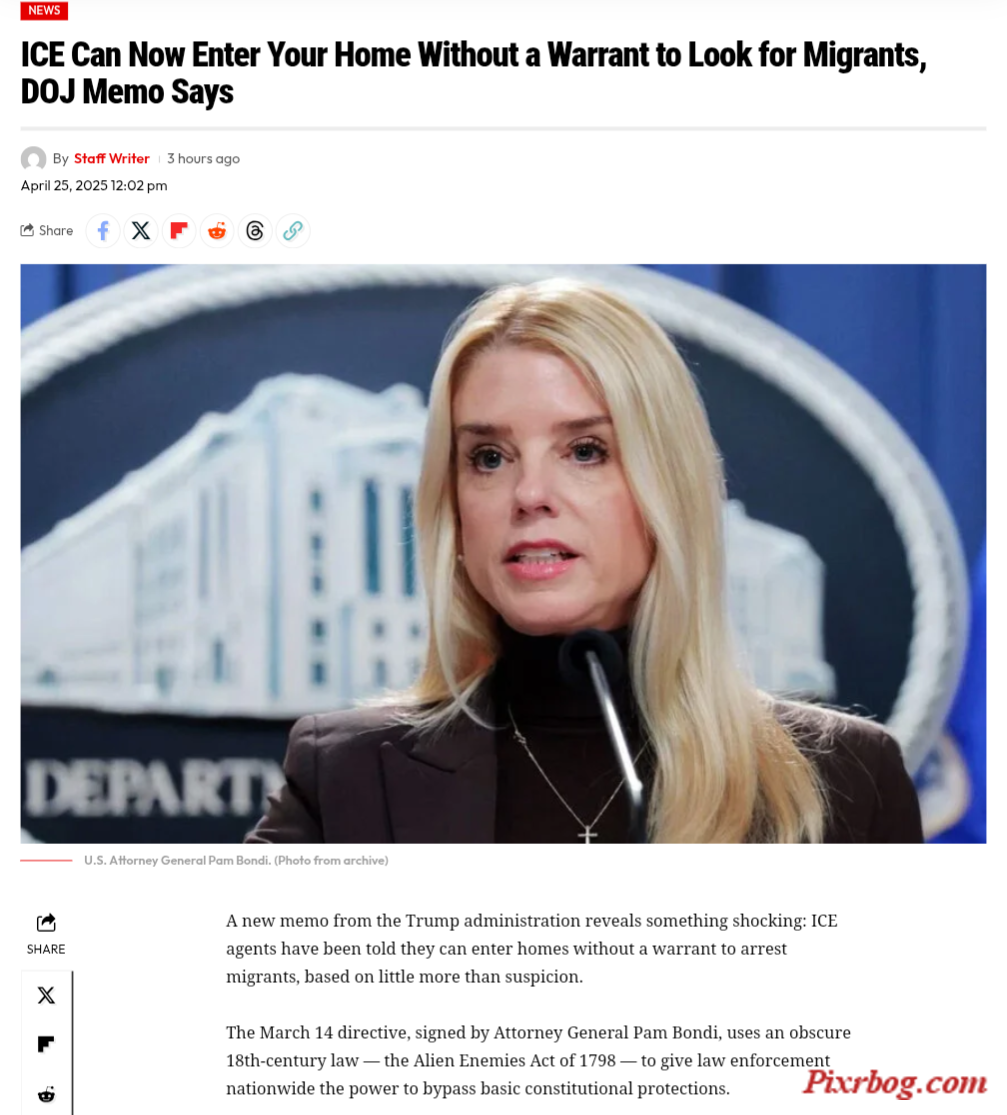The height and width of the screenshot is (1115, 1007).
Task: Click the Reddit icon in top share row
Action: (x=217, y=231)
